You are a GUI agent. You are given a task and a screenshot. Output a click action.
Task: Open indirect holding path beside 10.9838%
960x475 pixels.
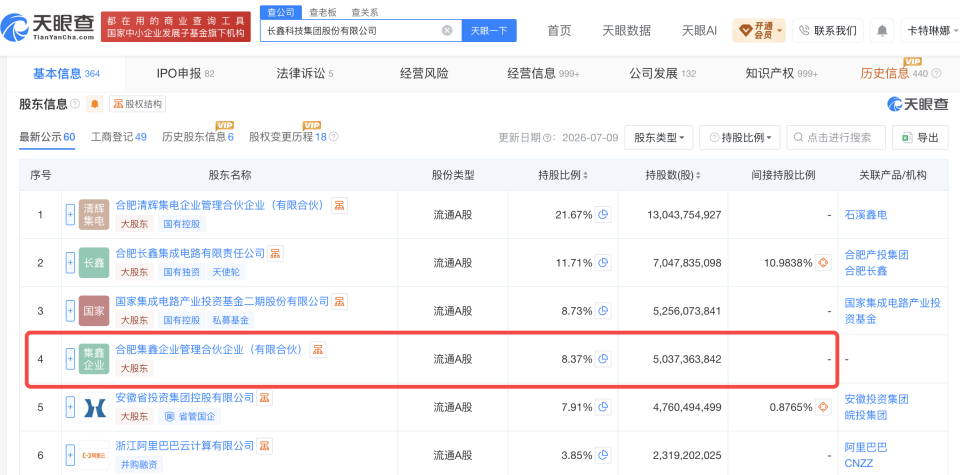[x=823, y=263]
